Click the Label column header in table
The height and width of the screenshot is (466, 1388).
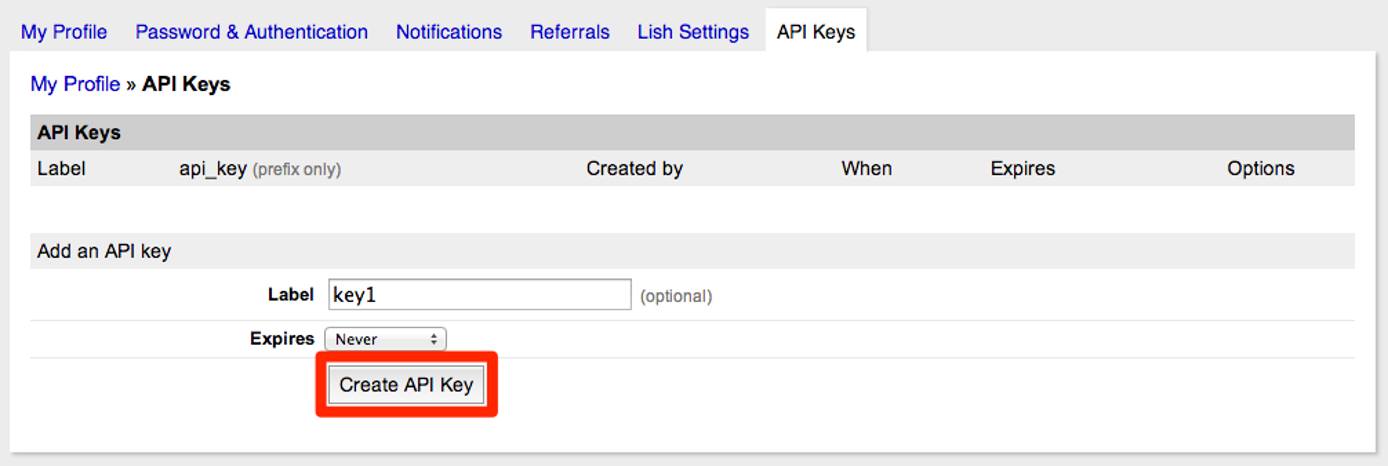61,169
